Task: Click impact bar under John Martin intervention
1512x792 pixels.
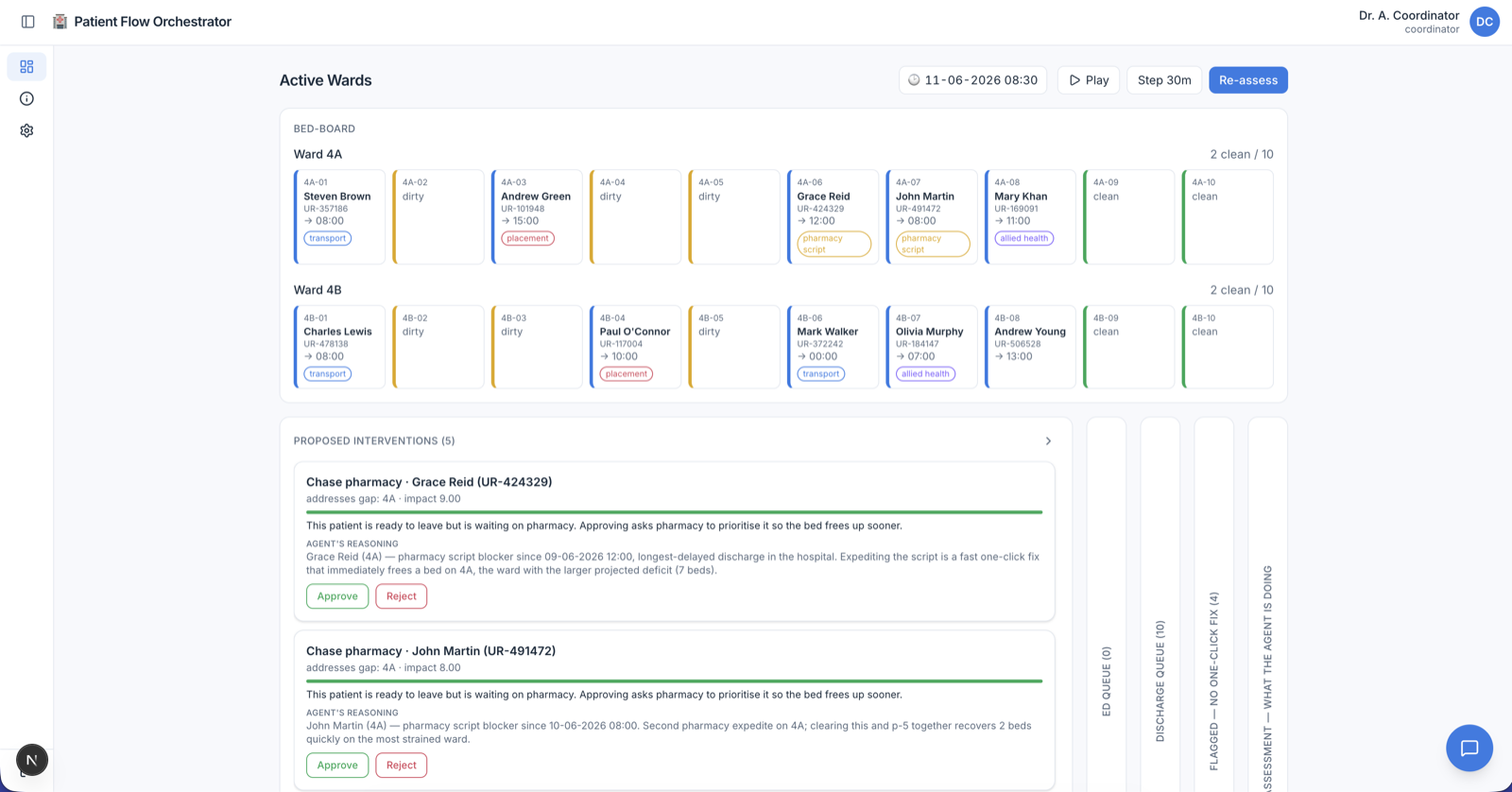Action: (674, 681)
